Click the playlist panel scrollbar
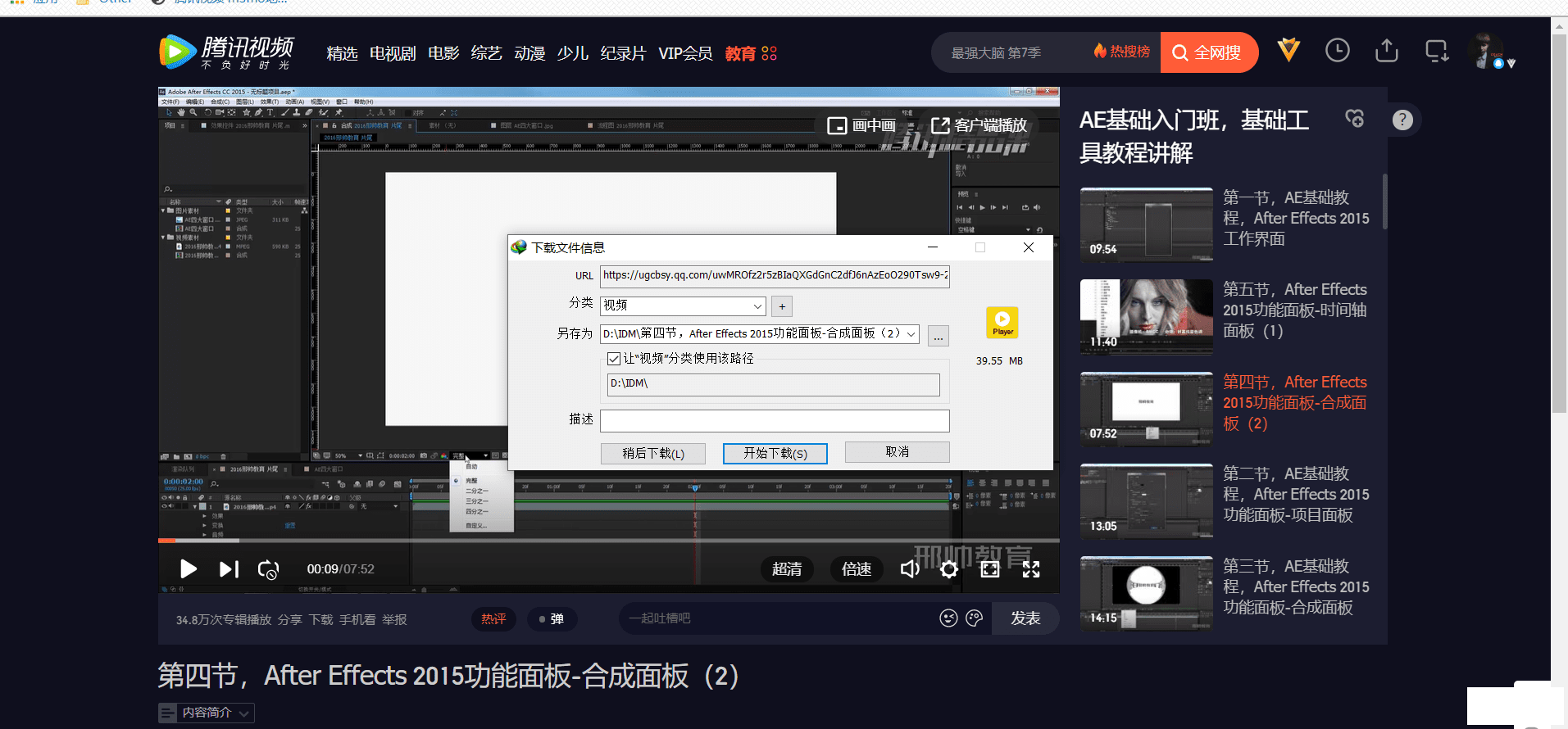Viewport: 1568px width, 729px height. point(1384,201)
